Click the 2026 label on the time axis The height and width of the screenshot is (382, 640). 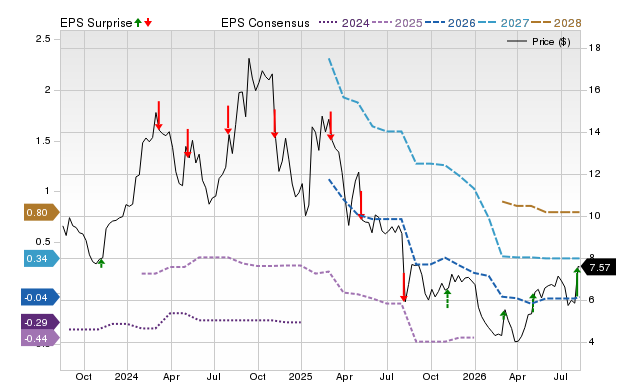click(x=474, y=376)
